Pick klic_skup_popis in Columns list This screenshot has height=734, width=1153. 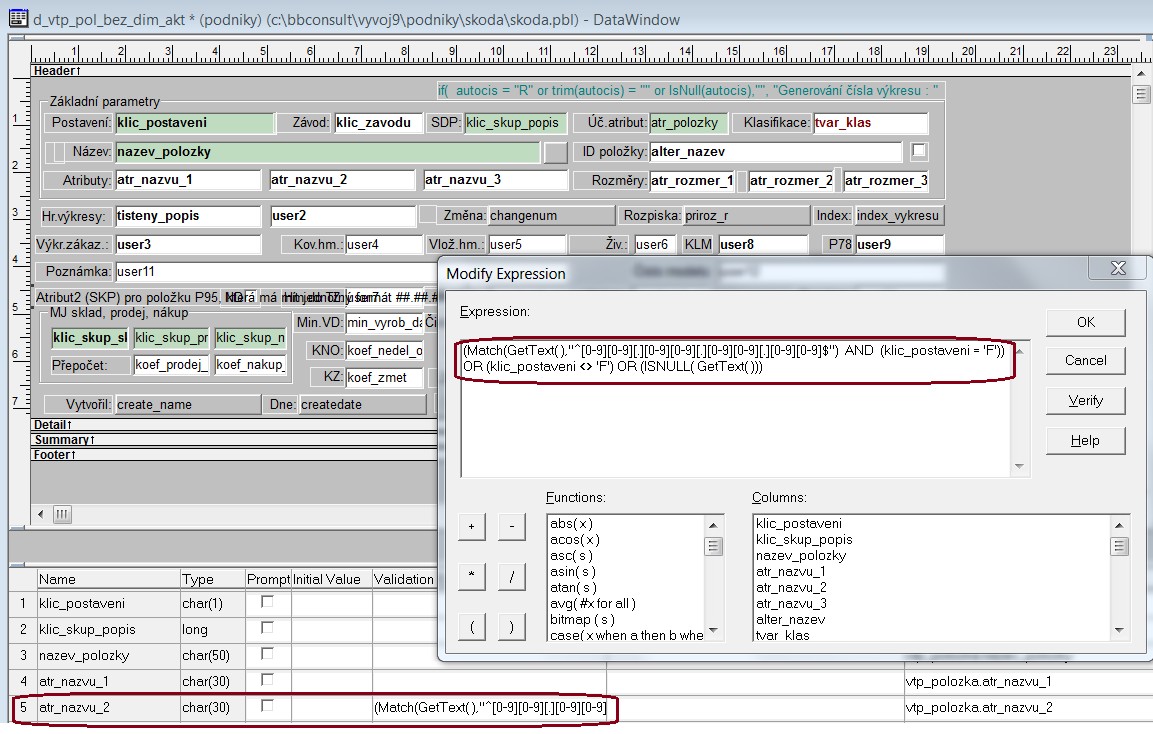point(804,540)
